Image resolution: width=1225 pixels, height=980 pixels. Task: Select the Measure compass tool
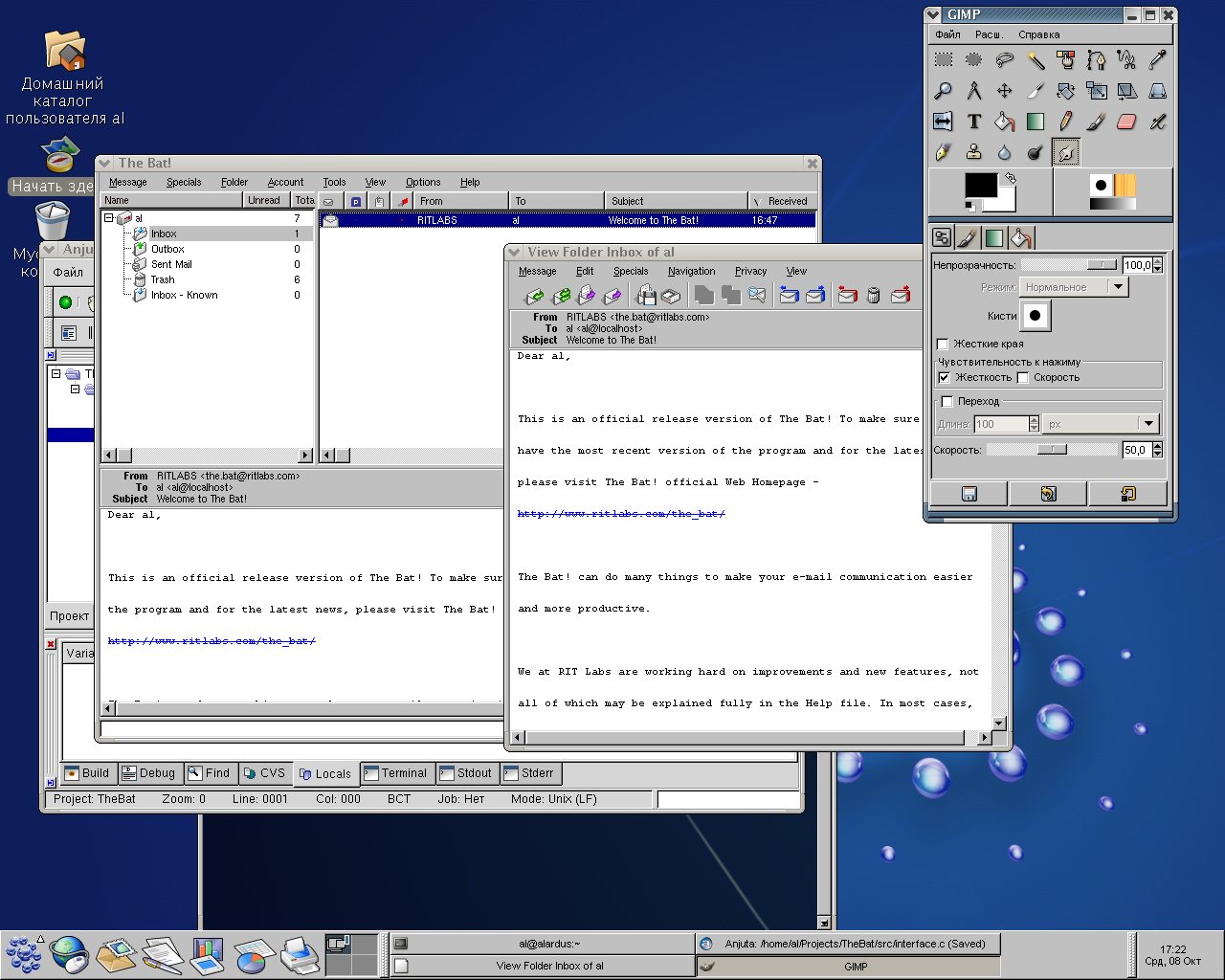(x=974, y=91)
